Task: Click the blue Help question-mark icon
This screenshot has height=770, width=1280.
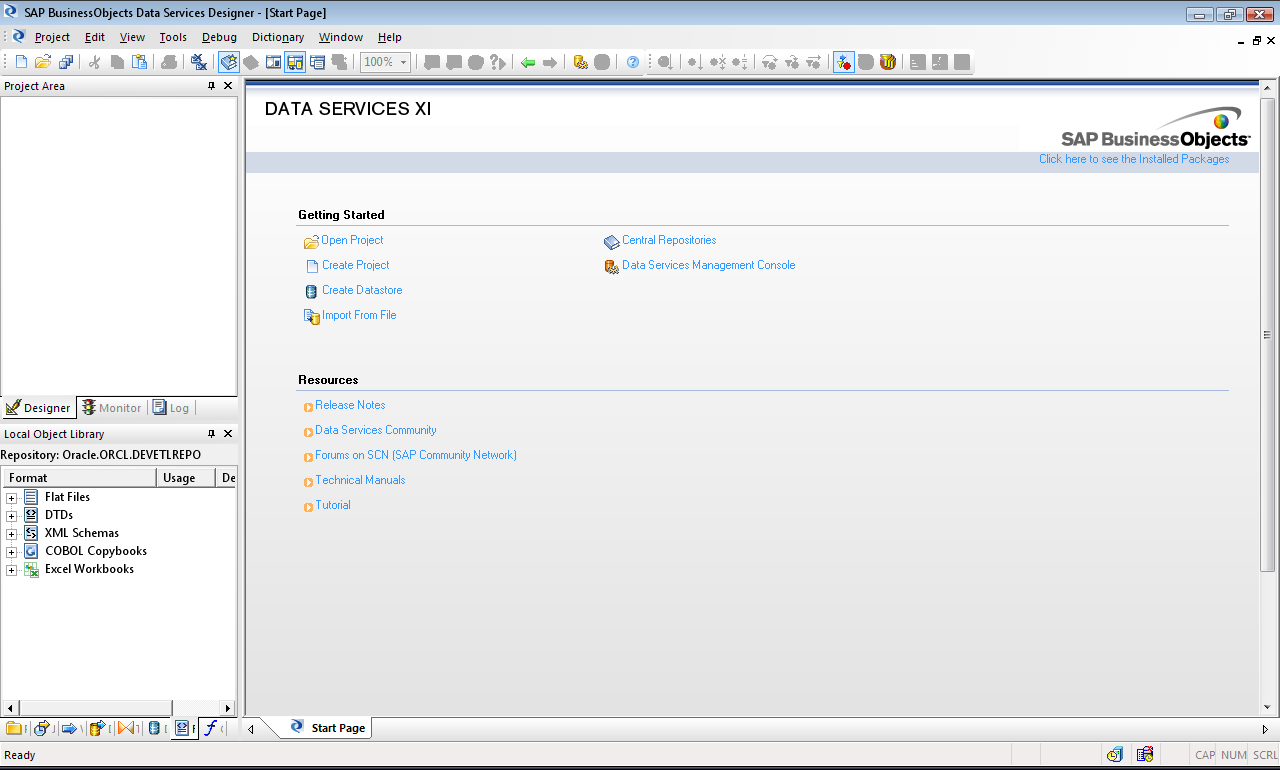Action: 633,62
